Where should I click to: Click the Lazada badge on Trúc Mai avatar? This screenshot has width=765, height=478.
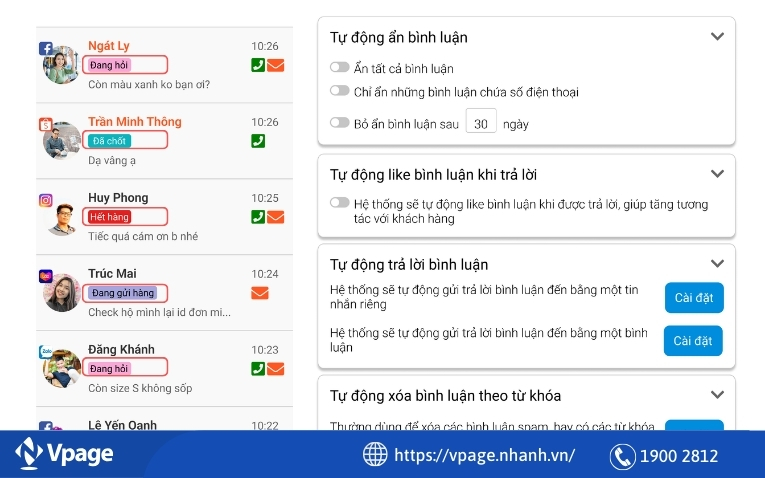pos(46,276)
